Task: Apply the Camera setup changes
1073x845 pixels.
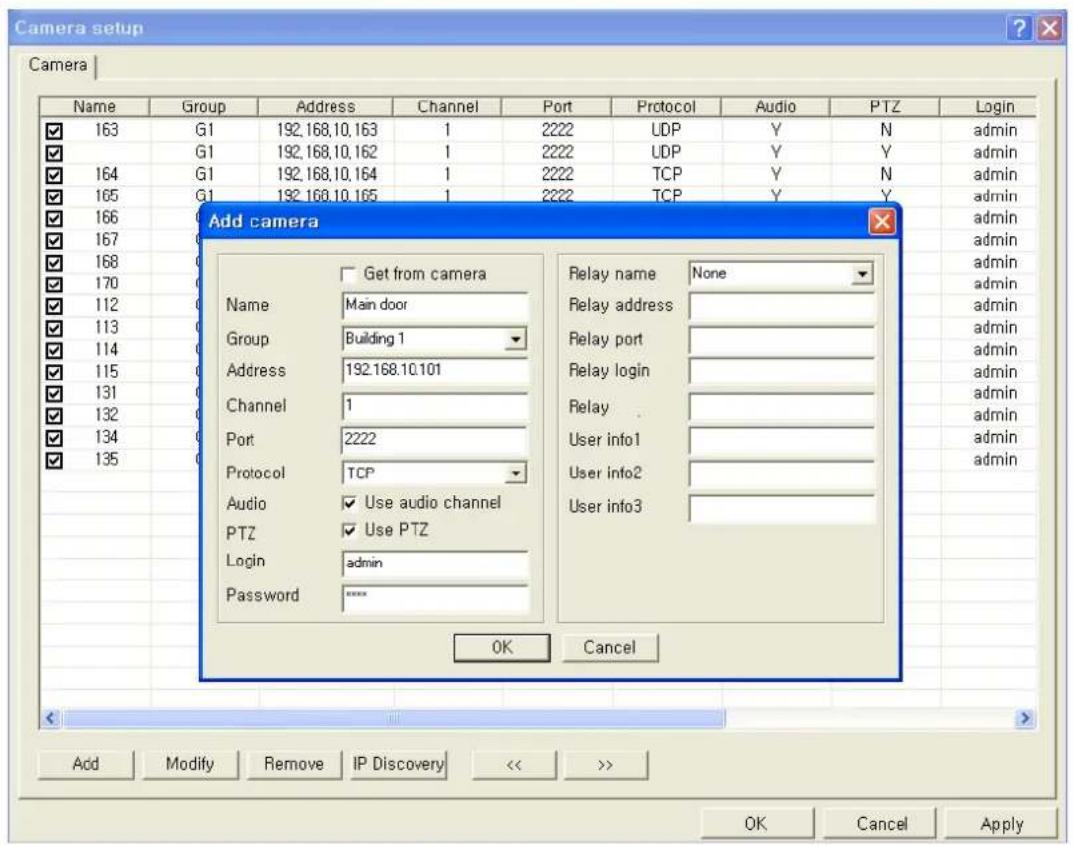Action: click(1002, 824)
